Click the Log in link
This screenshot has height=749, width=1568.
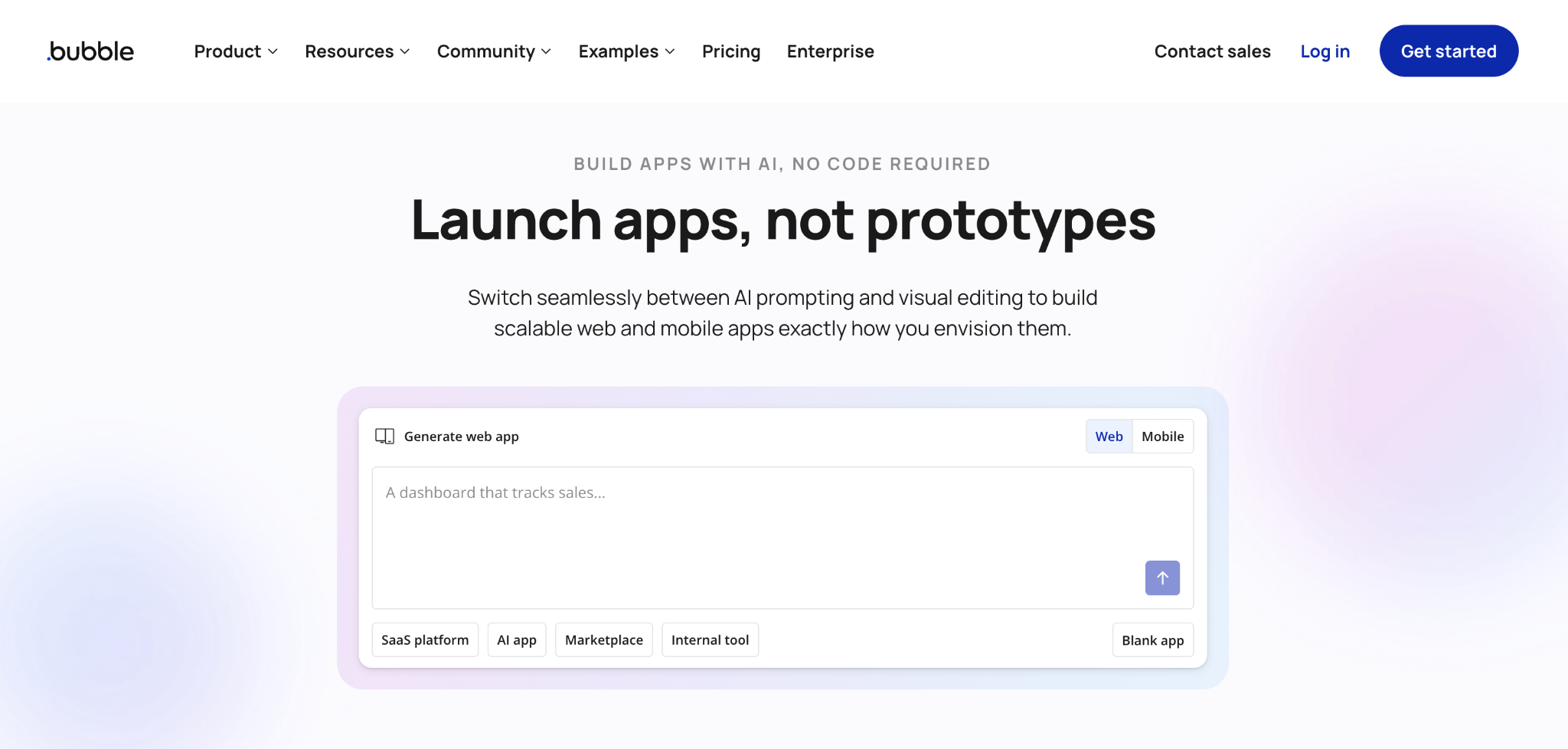pyautogui.click(x=1325, y=51)
